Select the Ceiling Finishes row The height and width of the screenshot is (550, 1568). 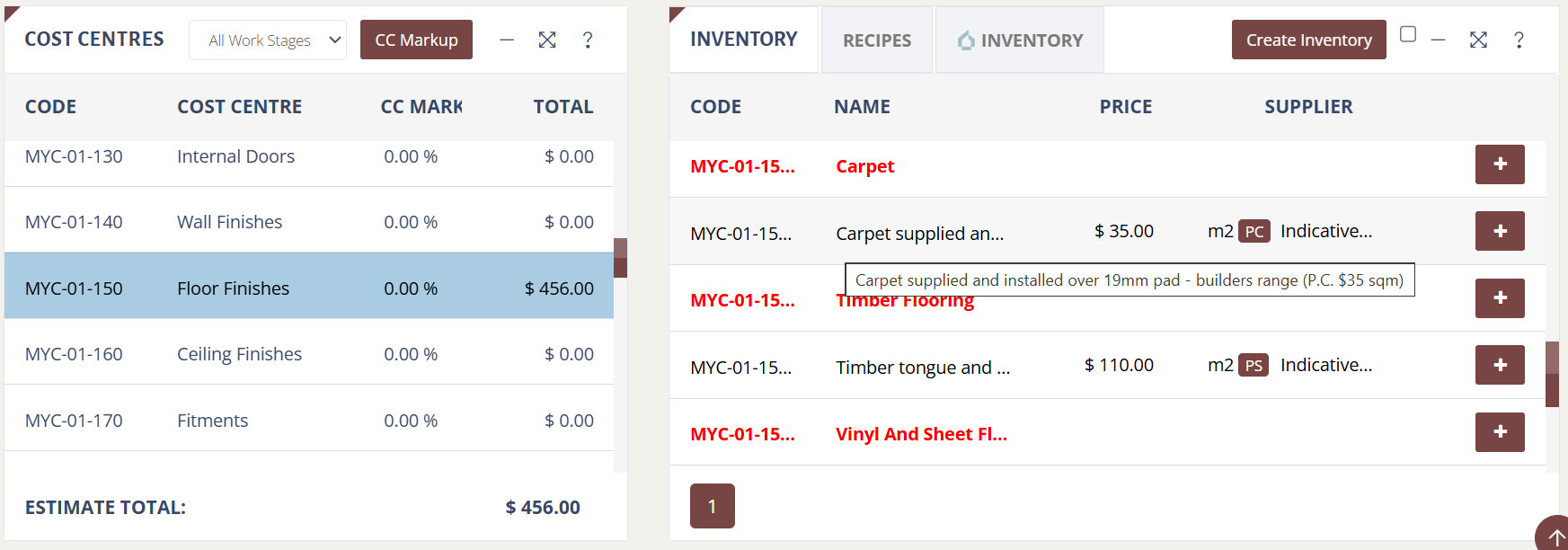309,352
